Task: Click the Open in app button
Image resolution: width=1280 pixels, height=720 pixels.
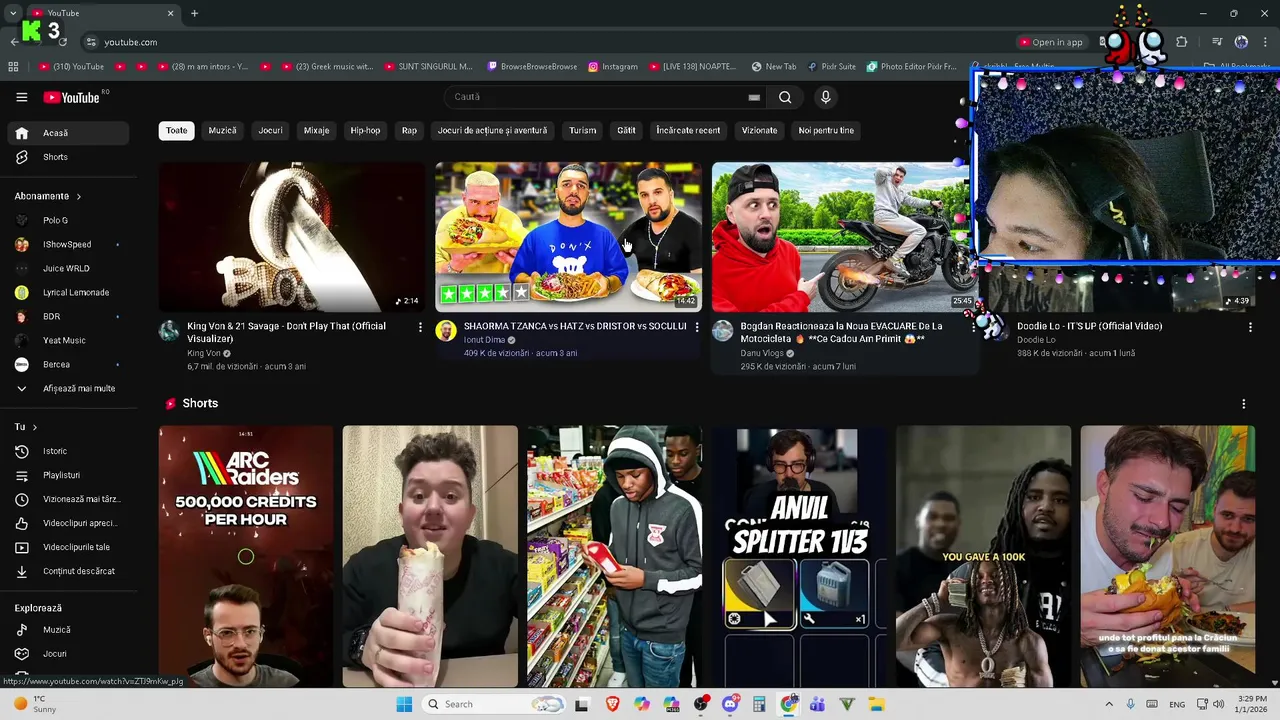Action: coord(1051,42)
